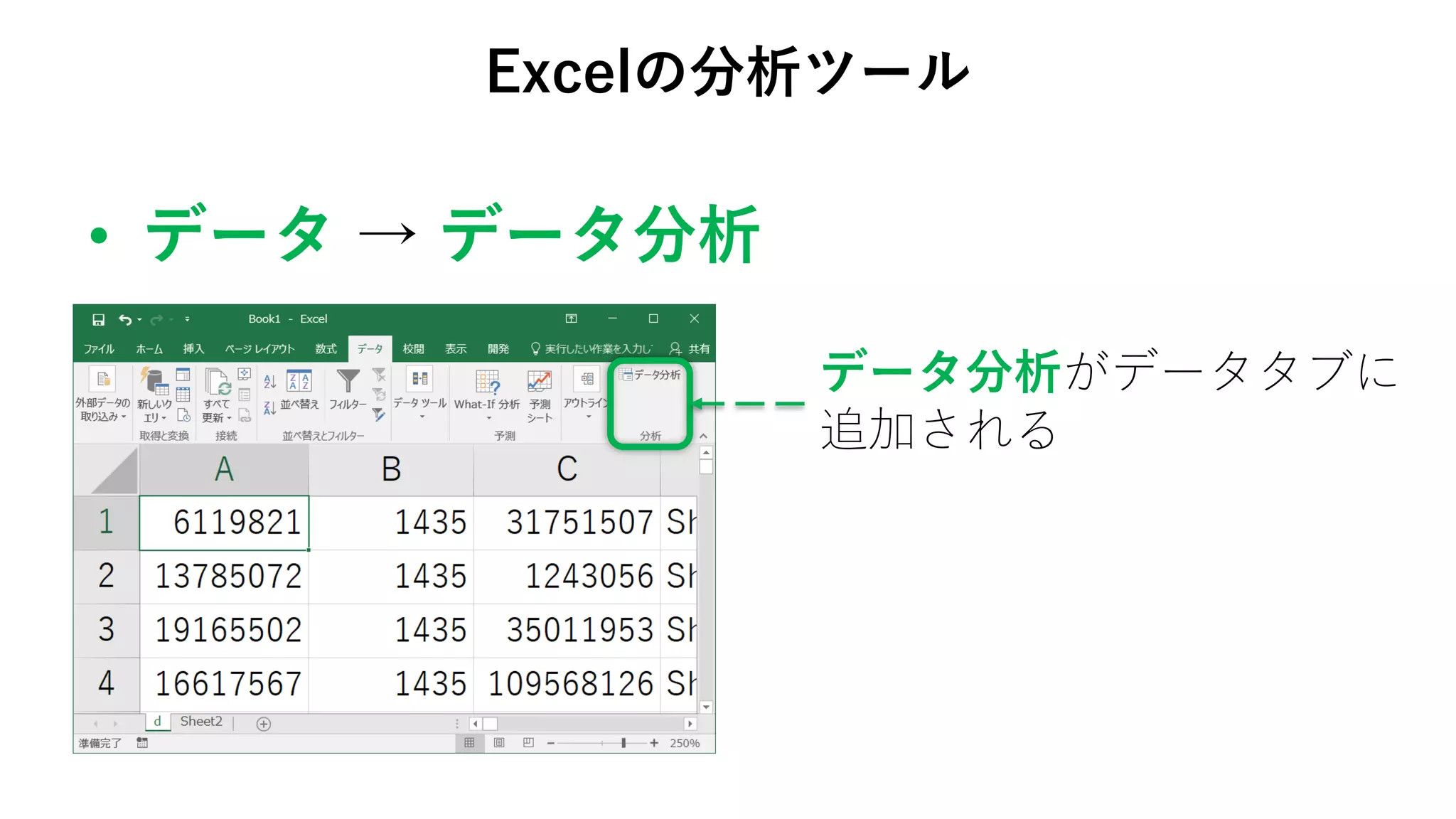1456x819 pixels.
Task: Click cell containing 109568126
Action: click(567, 684)
